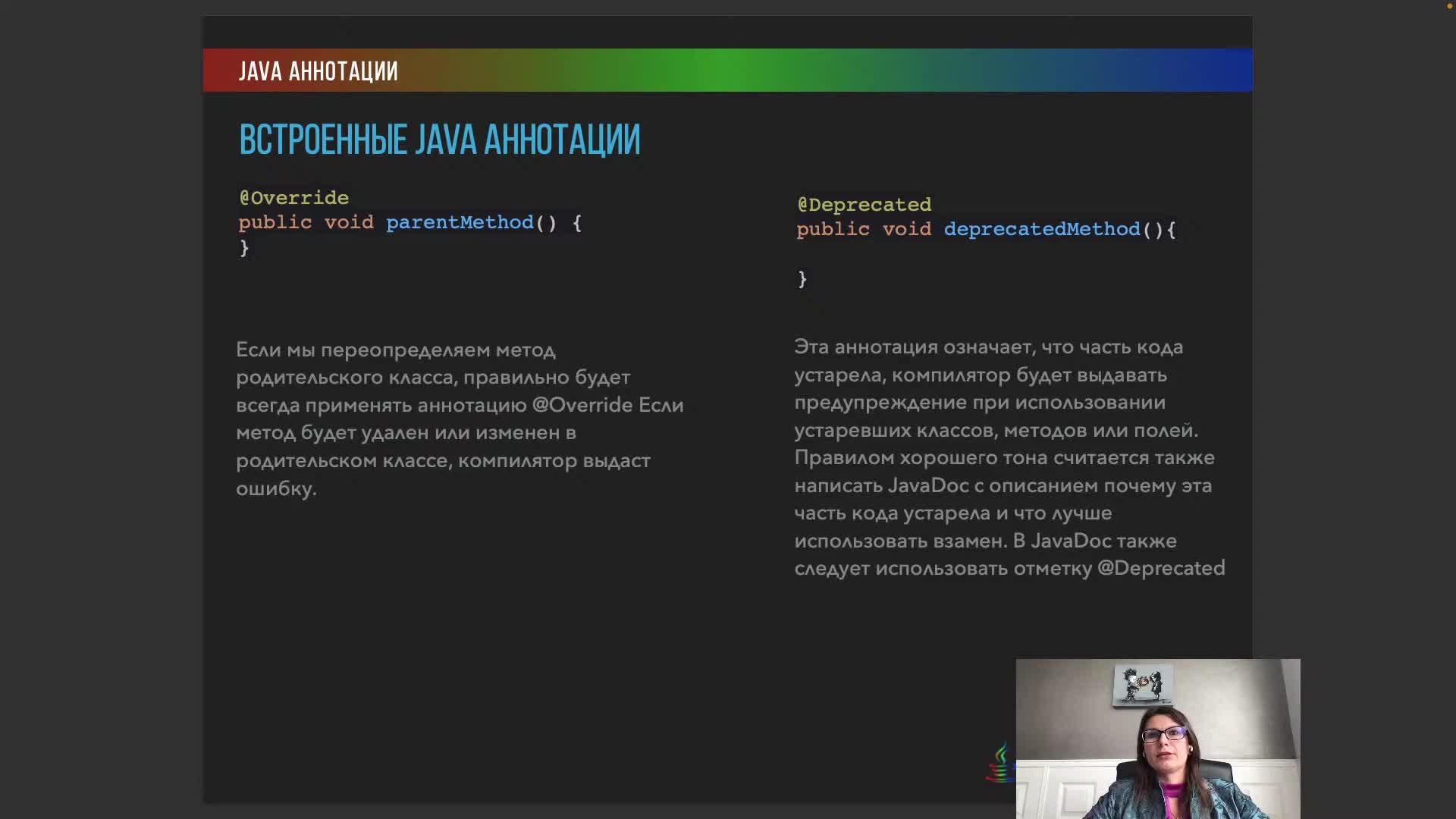Click the line 'Правилом хорошего тона считается также'
1456x819 pixels.
tap(1004, 458)
